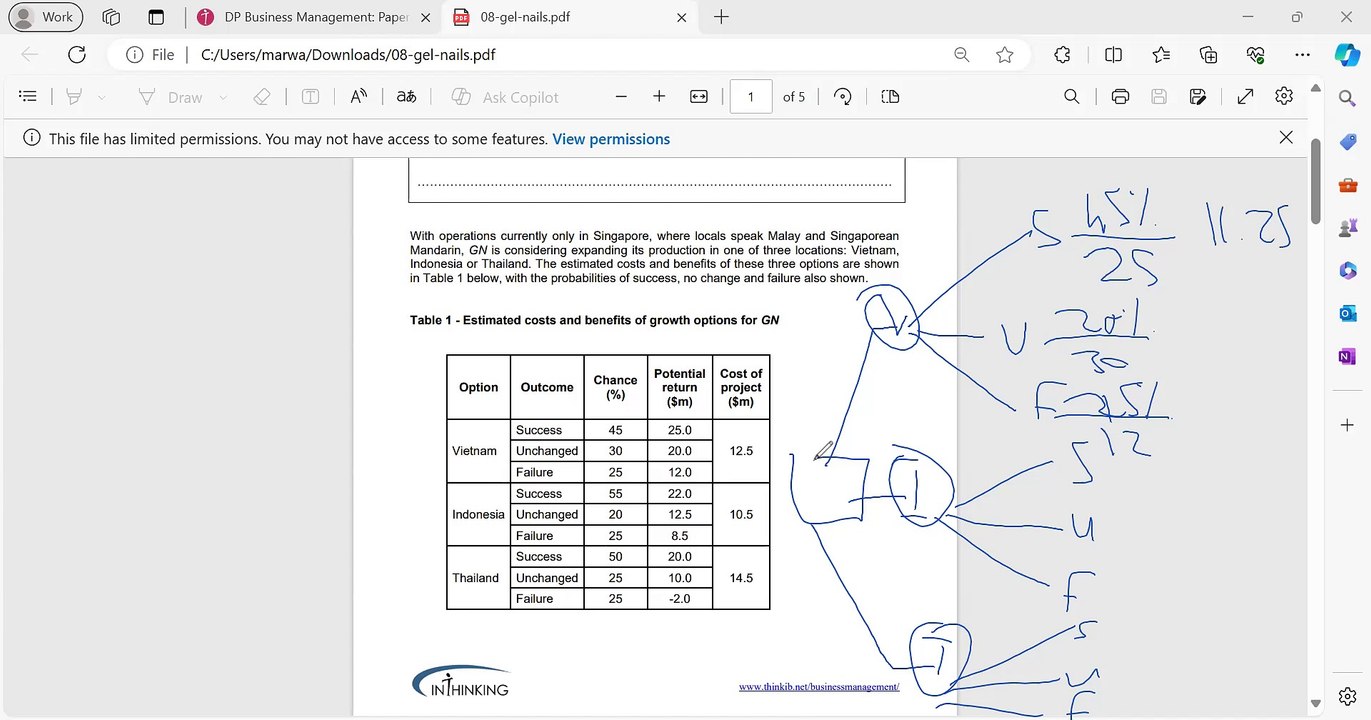Print the PDF document

click(x=1120, y=97)
